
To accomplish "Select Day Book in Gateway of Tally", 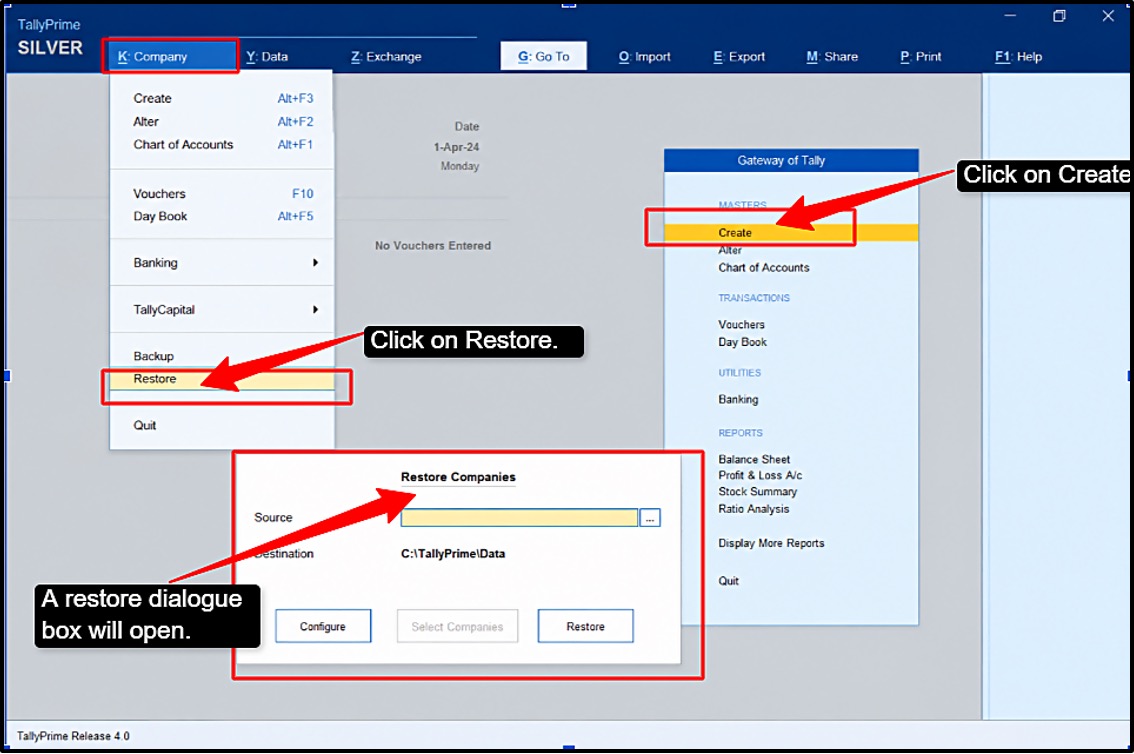I will pyautogui.click(x=742, y=342).
